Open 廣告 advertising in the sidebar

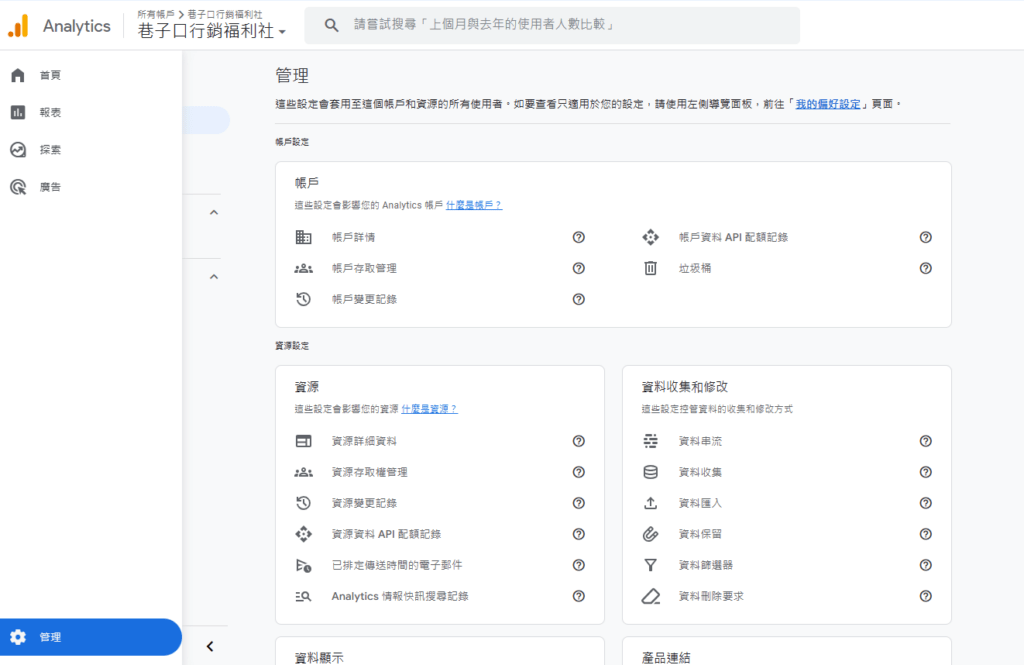pyautogui.click(x=50, y=187)
